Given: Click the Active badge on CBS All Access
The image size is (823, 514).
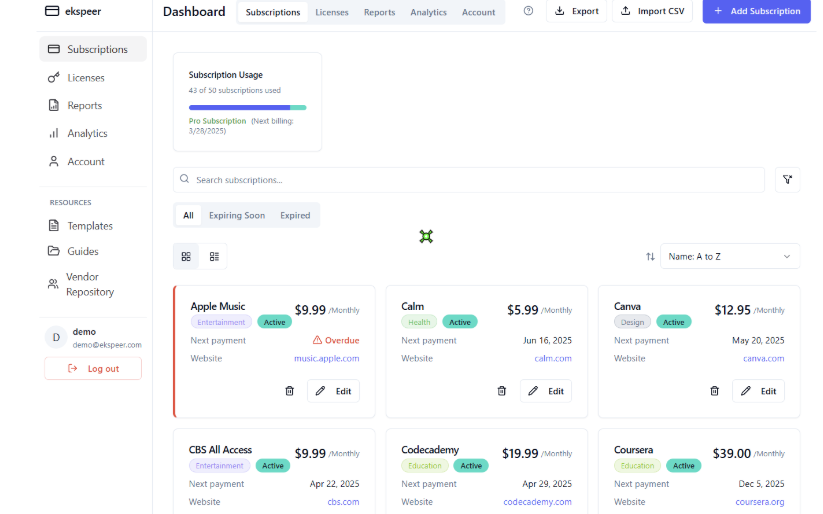Looking at the screenshot, I should click(272, 466).
